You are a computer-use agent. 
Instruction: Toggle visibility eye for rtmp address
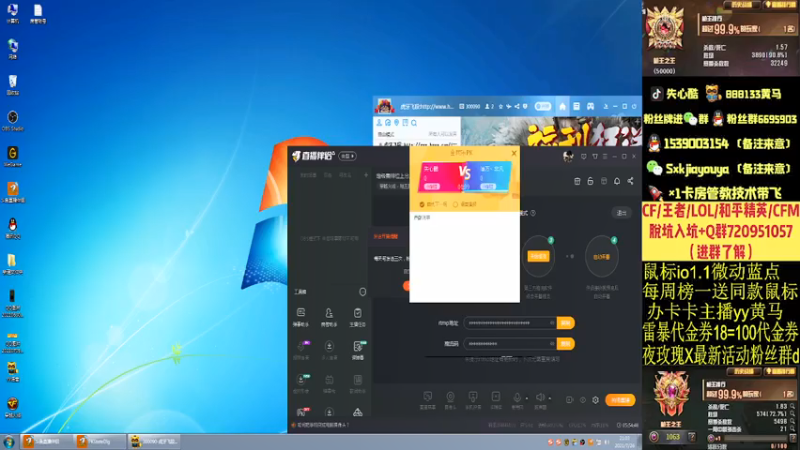(x=552, y=323)
